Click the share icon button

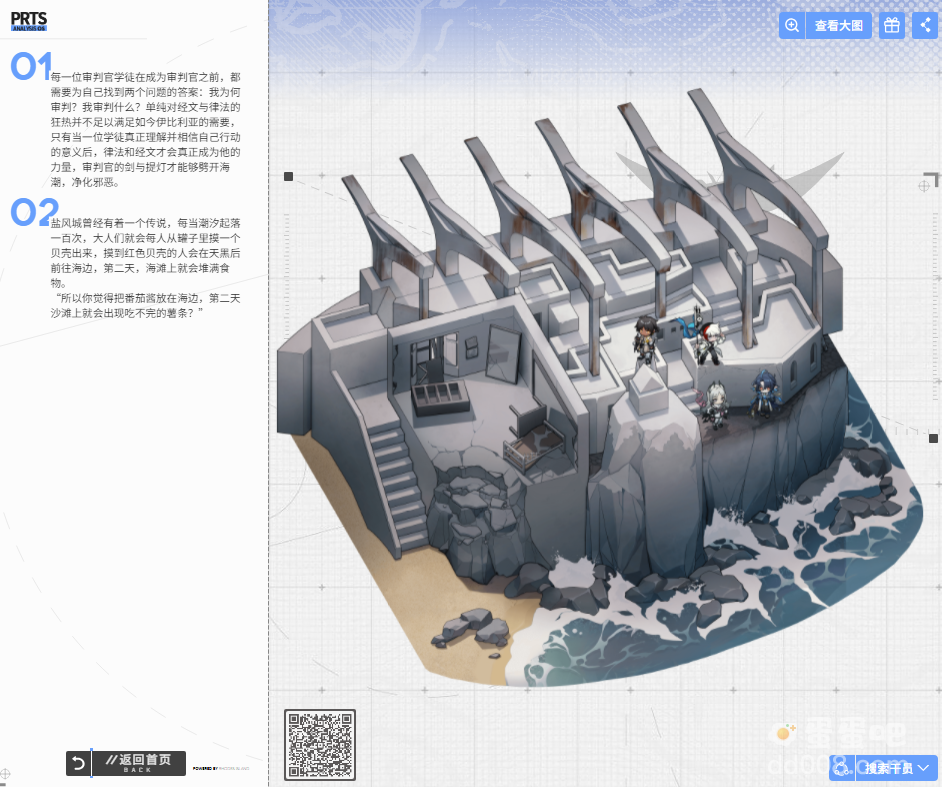coord(925,25)
